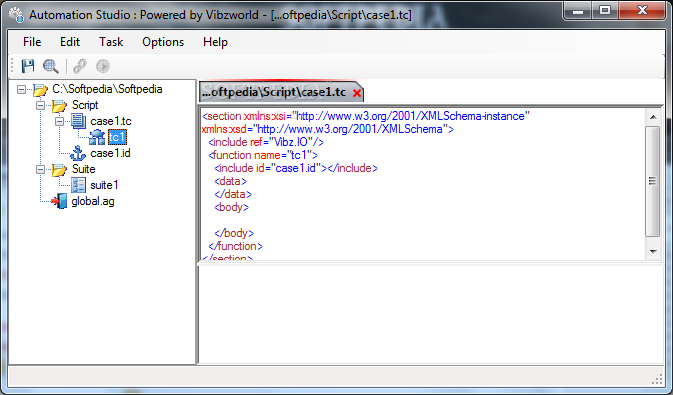The height and width of the screenshot is (395, 673).
Task: Maximize the Automation Studio window
Action: click(x=605, y=11)
